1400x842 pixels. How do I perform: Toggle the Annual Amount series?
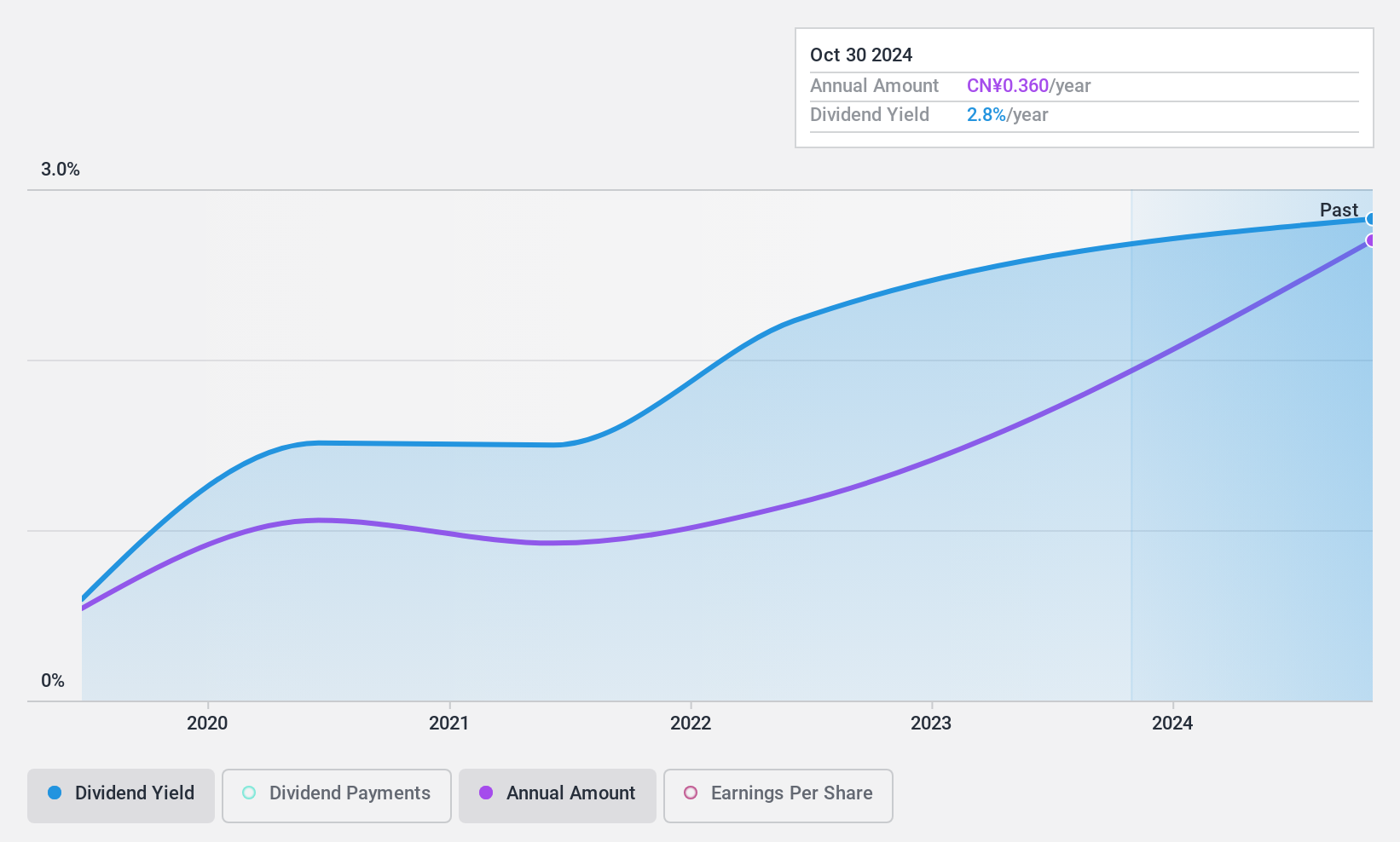558,795
